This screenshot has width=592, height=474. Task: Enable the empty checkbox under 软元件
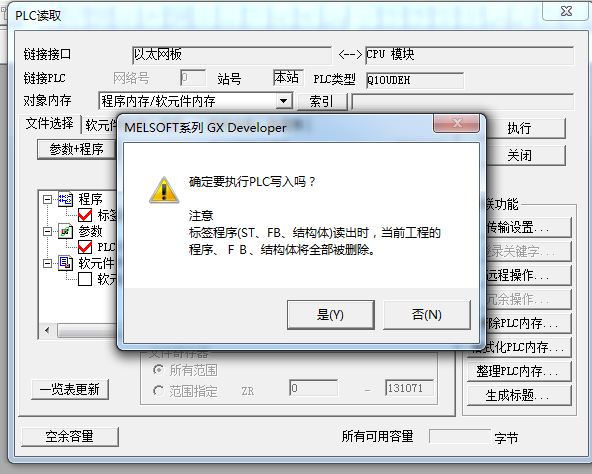click(85, 279)
